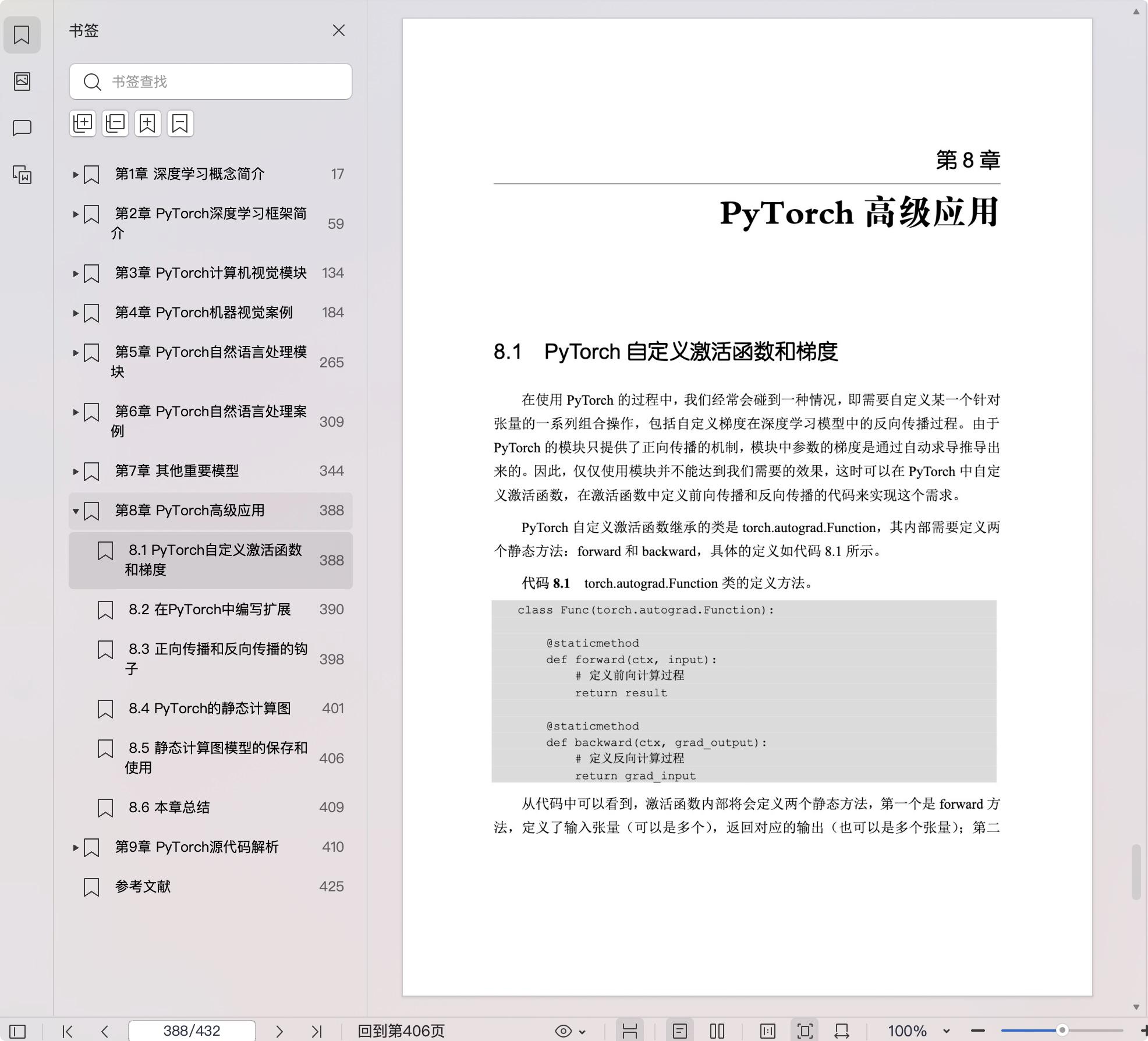Image resolution: width=1148 pixels, height=1041 pixels.
Task: Expand 第9章 PyTorch源代码解析 bookmark
Action: [75, 847]
